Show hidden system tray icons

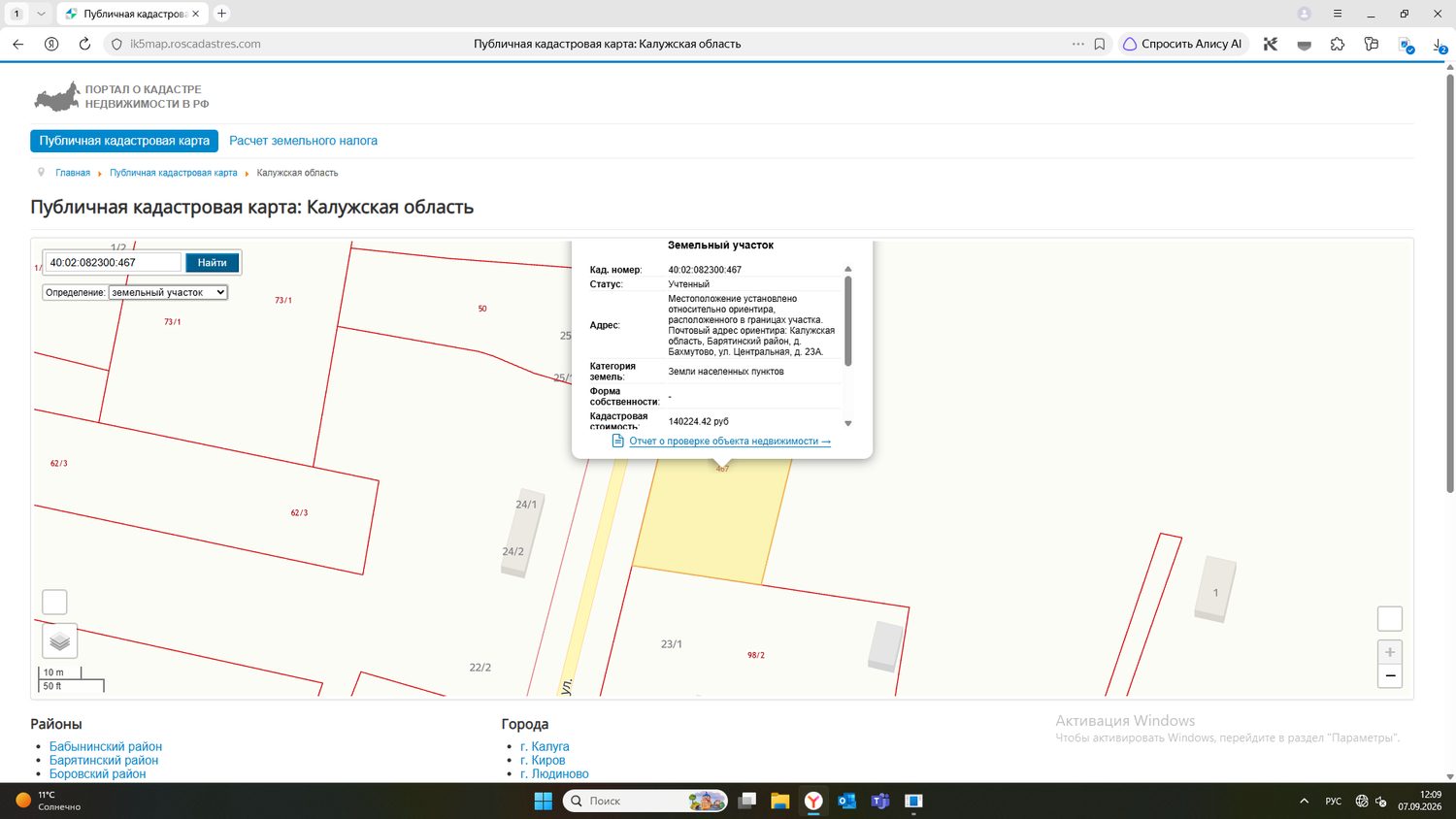[1304, 801]
